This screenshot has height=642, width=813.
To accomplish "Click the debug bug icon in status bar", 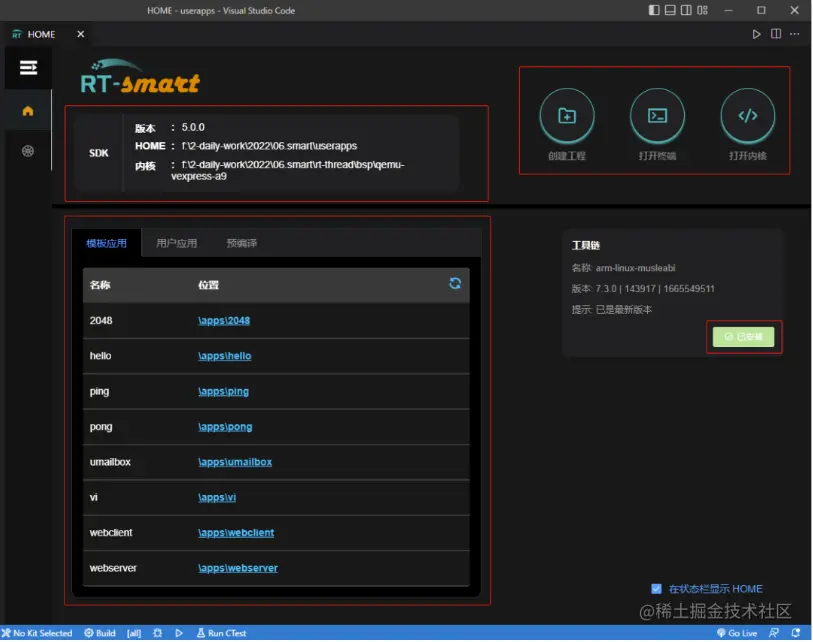I will click(x=158, y=633).
